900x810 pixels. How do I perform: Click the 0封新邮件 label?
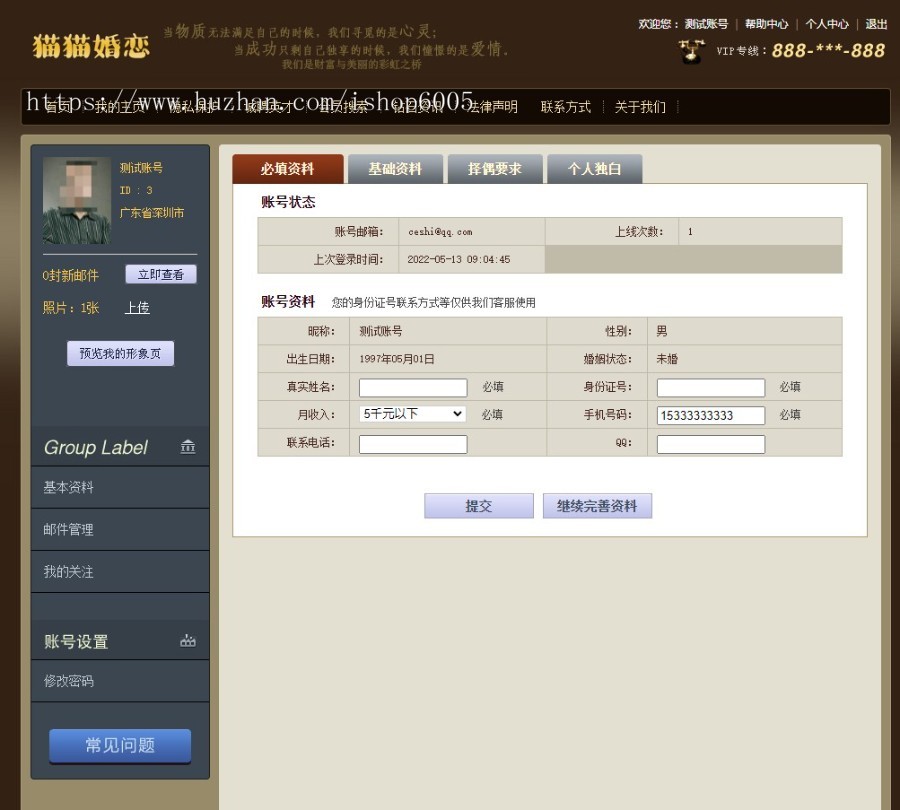71,276
